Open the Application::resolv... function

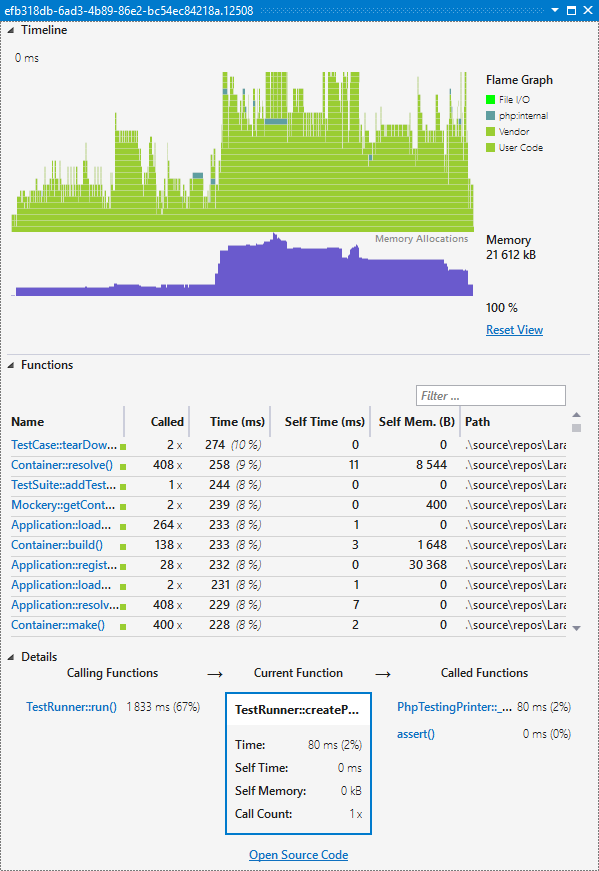coord(64,605)
